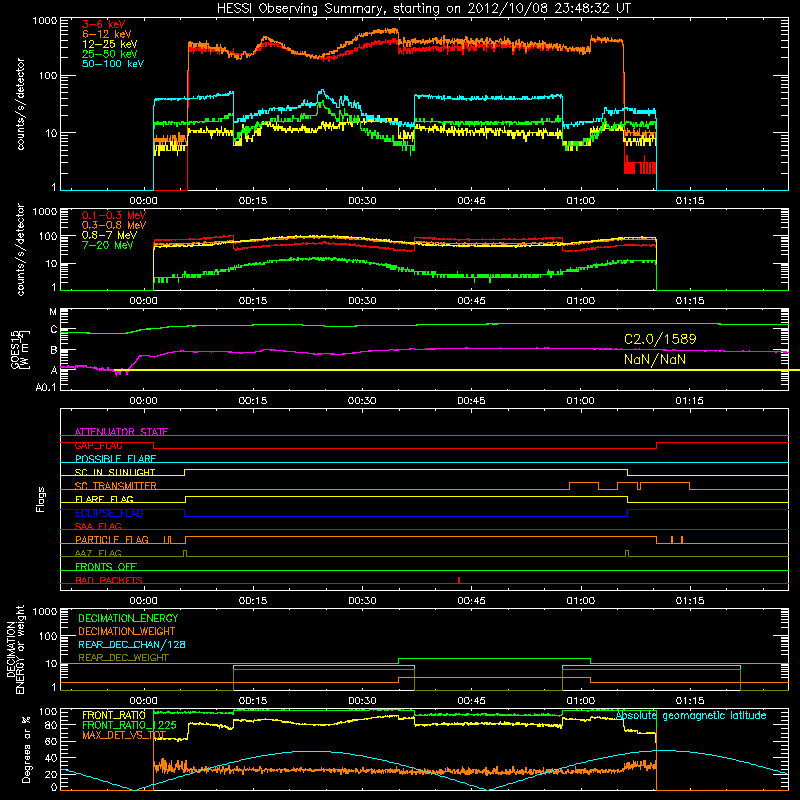Image resolution: width=800 pixels, height=800 pixels.
Task: Click the DECIMATION_ENERGY legend entry
Action: pyautogui.click(x=128, y=618)
